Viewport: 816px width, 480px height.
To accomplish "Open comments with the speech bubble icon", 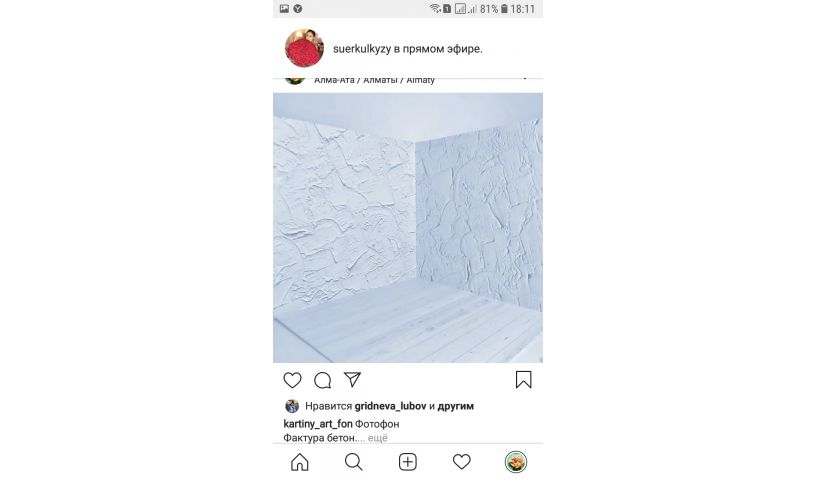I will (323, 380).
